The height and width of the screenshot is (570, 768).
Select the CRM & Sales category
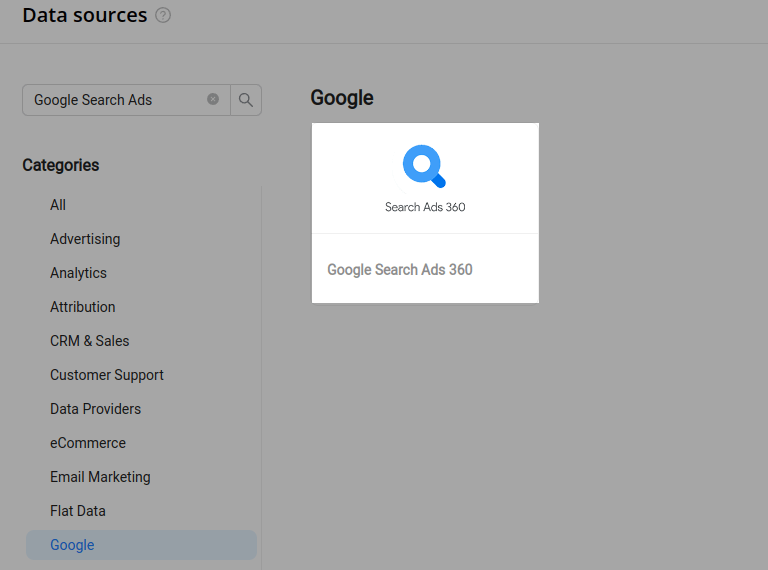point(90,341)
